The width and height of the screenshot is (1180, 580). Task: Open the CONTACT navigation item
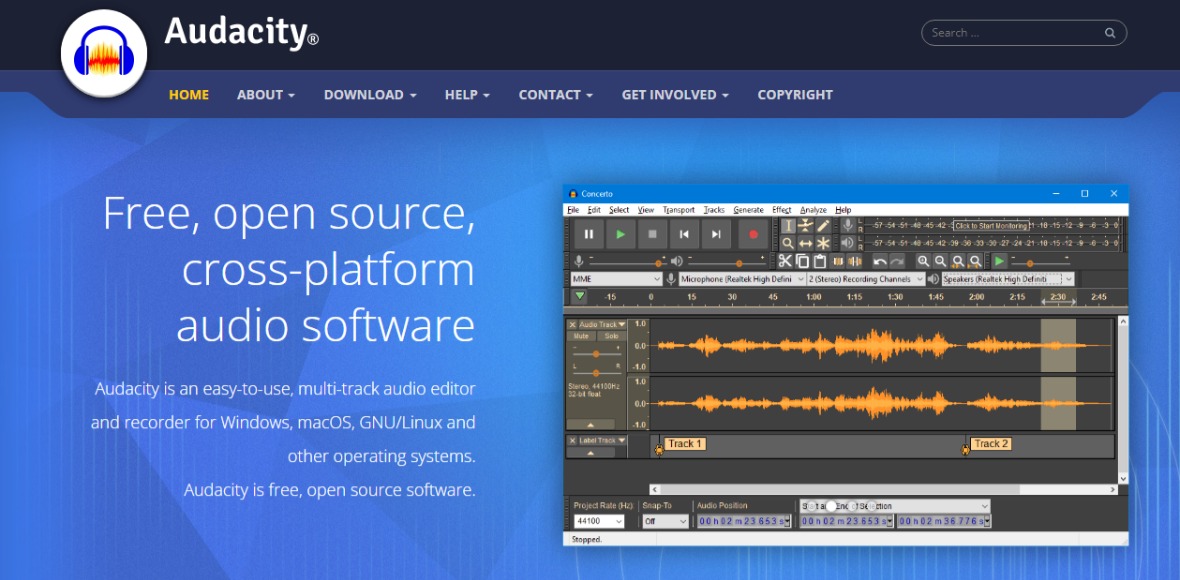point(555,95)
